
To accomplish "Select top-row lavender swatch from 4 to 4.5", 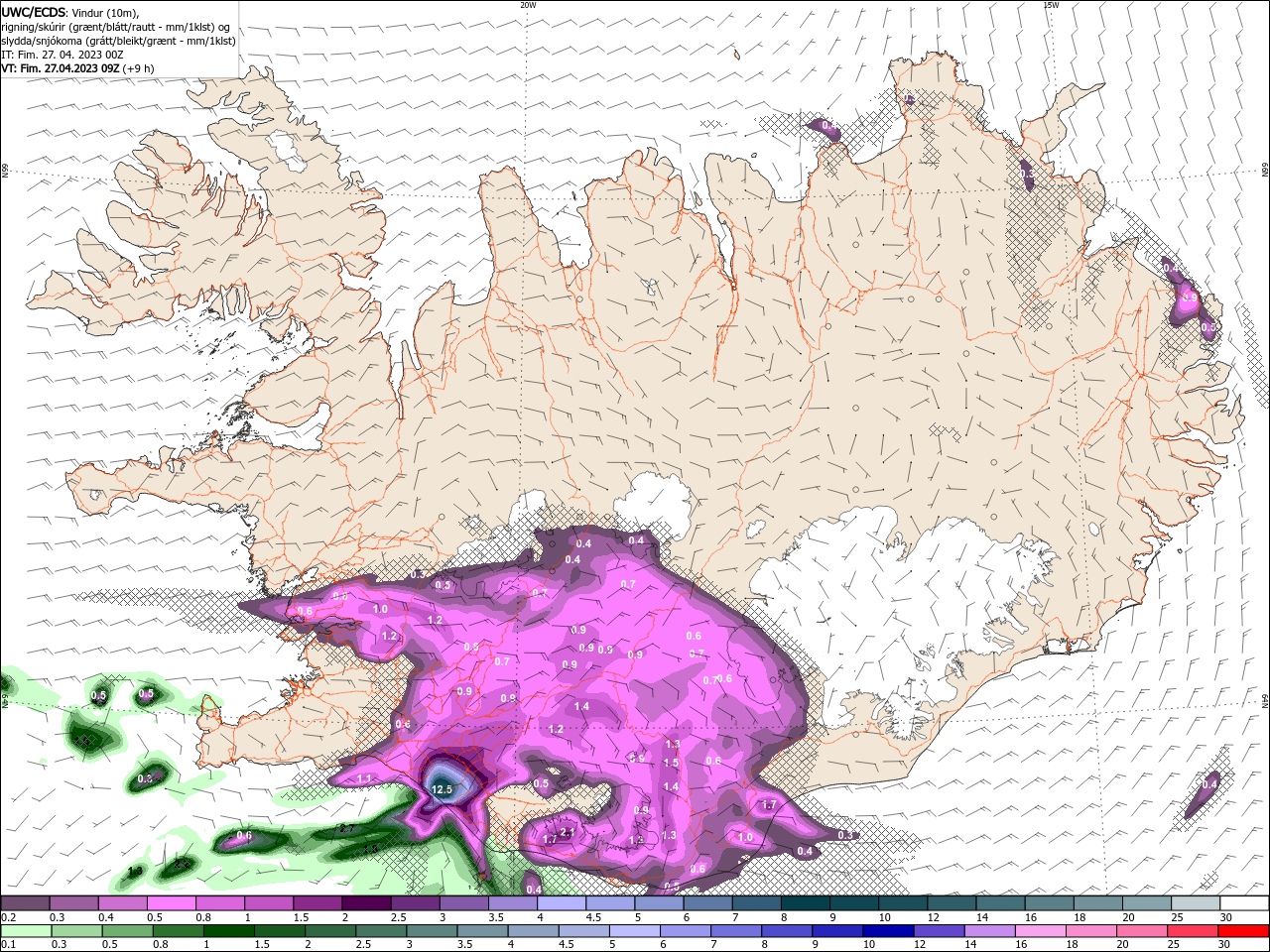I will 562,903.
